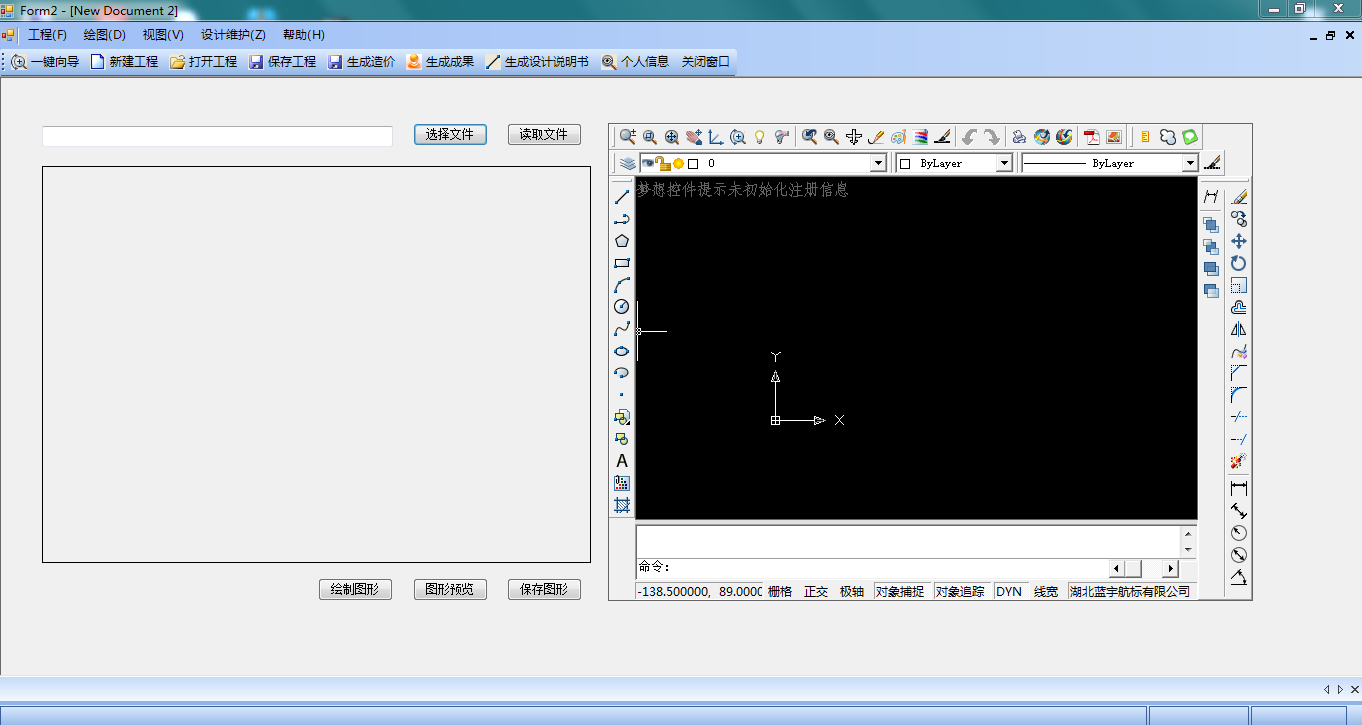
Task: Click the light bulb icon
Action: pos(760,137)
